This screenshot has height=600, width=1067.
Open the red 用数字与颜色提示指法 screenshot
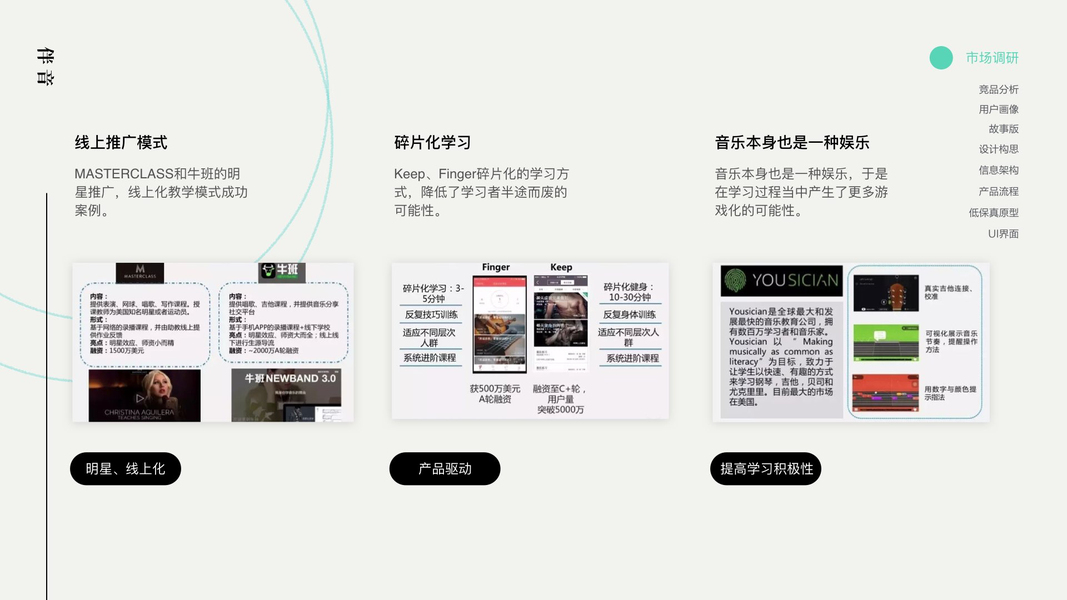click(x=885, y=393)
